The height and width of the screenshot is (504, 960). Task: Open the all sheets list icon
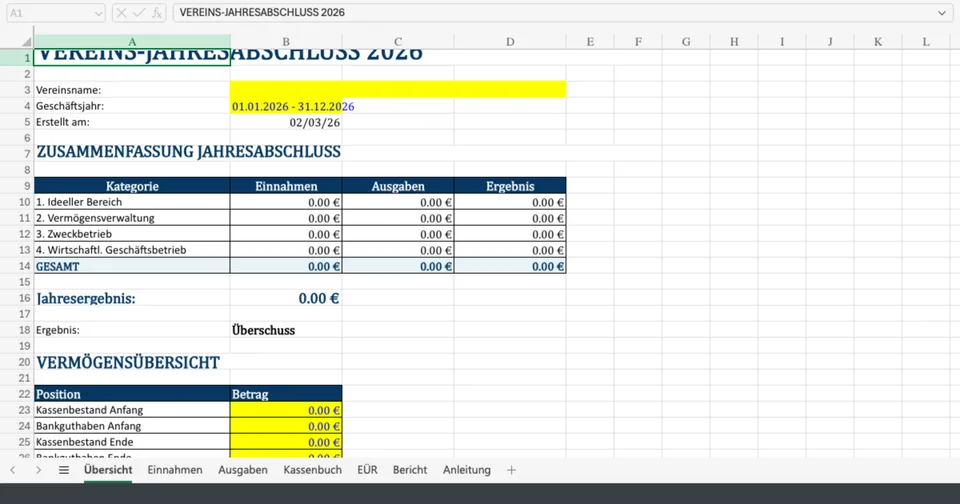64,470
